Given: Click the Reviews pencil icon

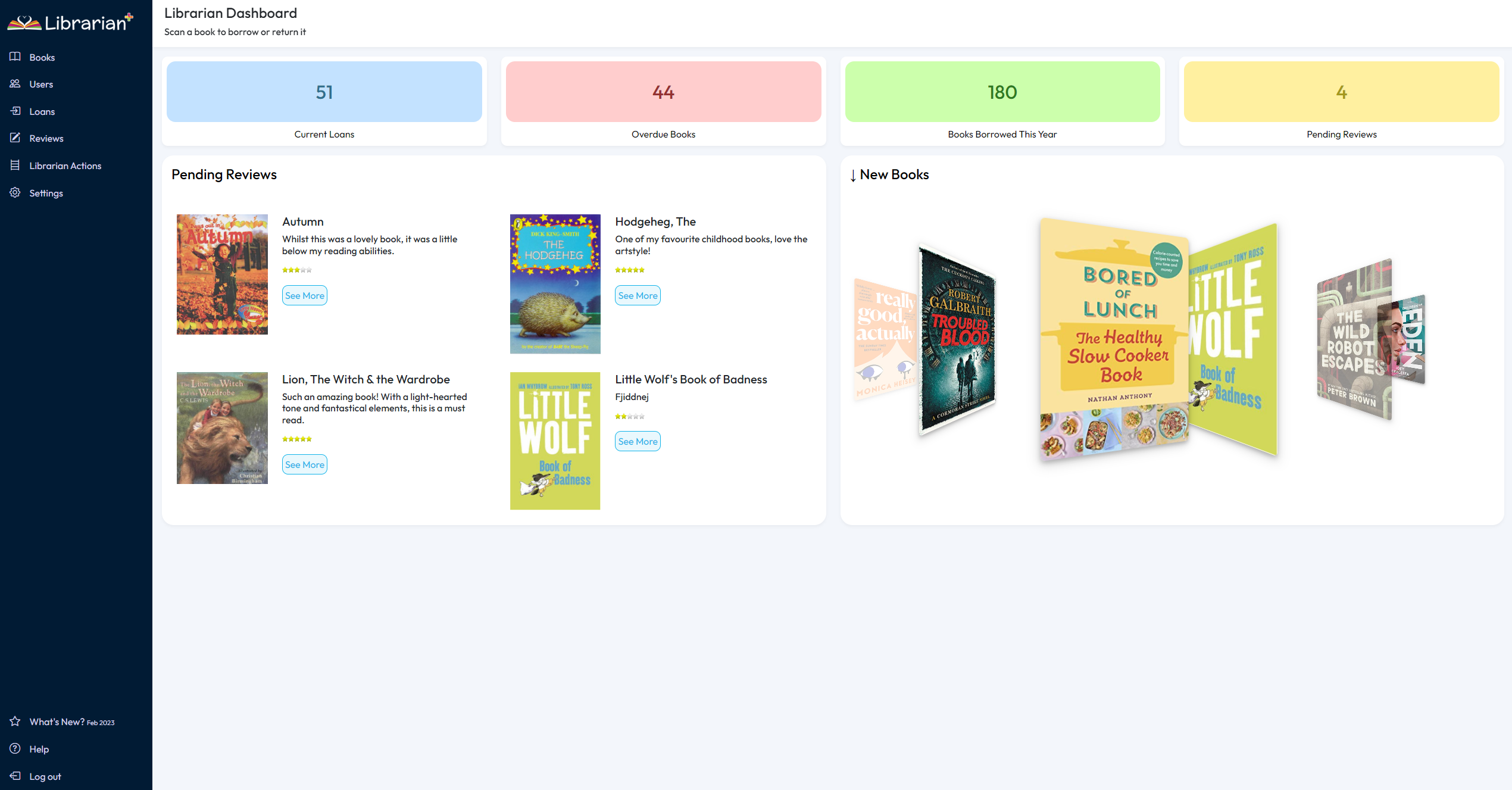Looking at the screenshot, I should click(x=15, y=138).
